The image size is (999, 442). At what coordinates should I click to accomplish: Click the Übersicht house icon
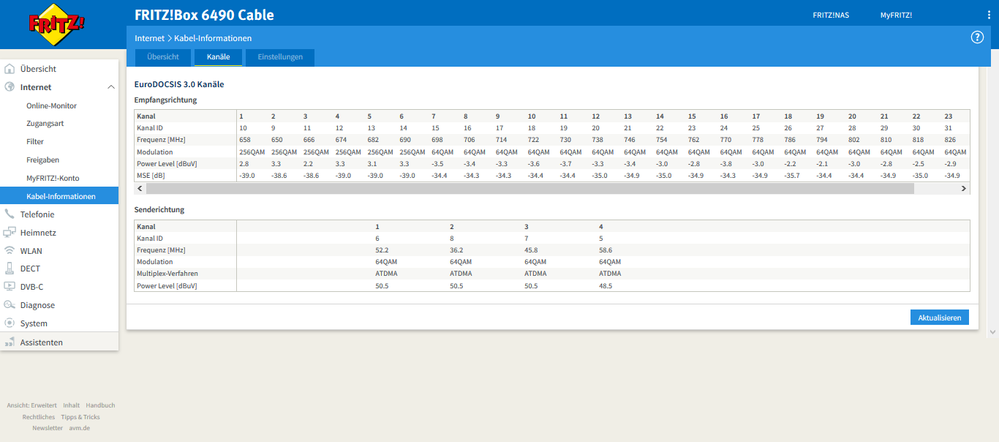click(10, 69)
